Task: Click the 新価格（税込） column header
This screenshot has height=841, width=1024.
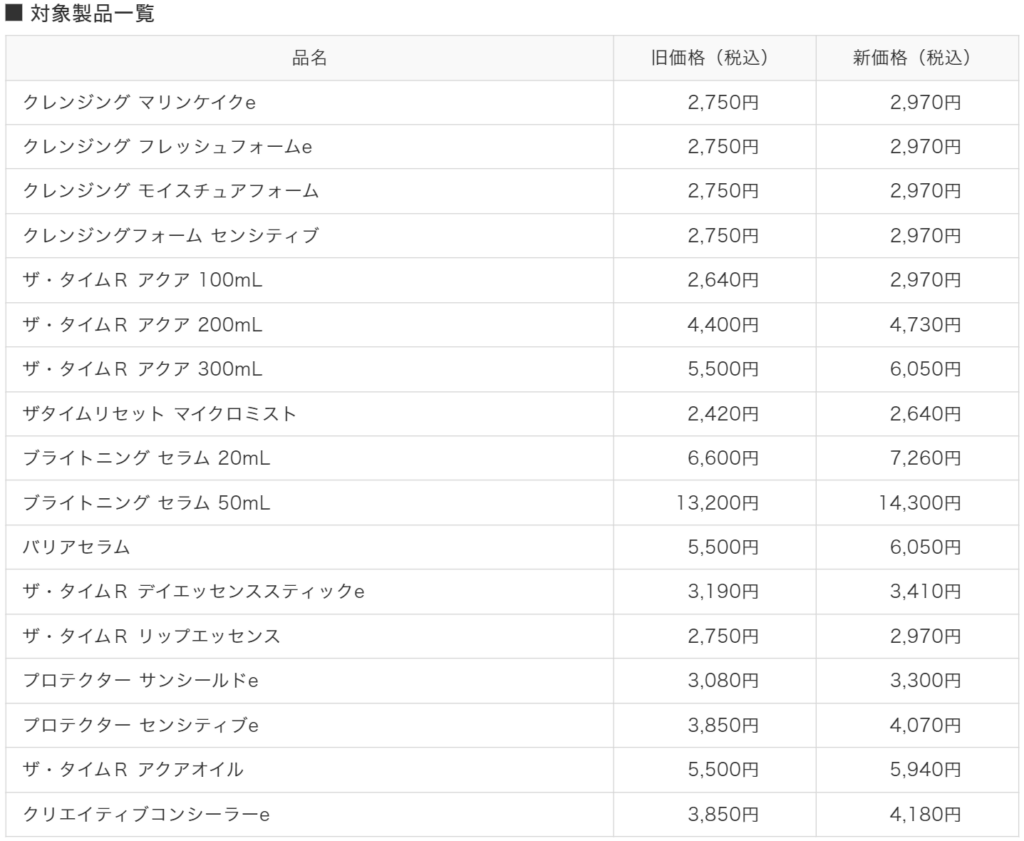Action: pyautogui.click(x=918, y=58)
